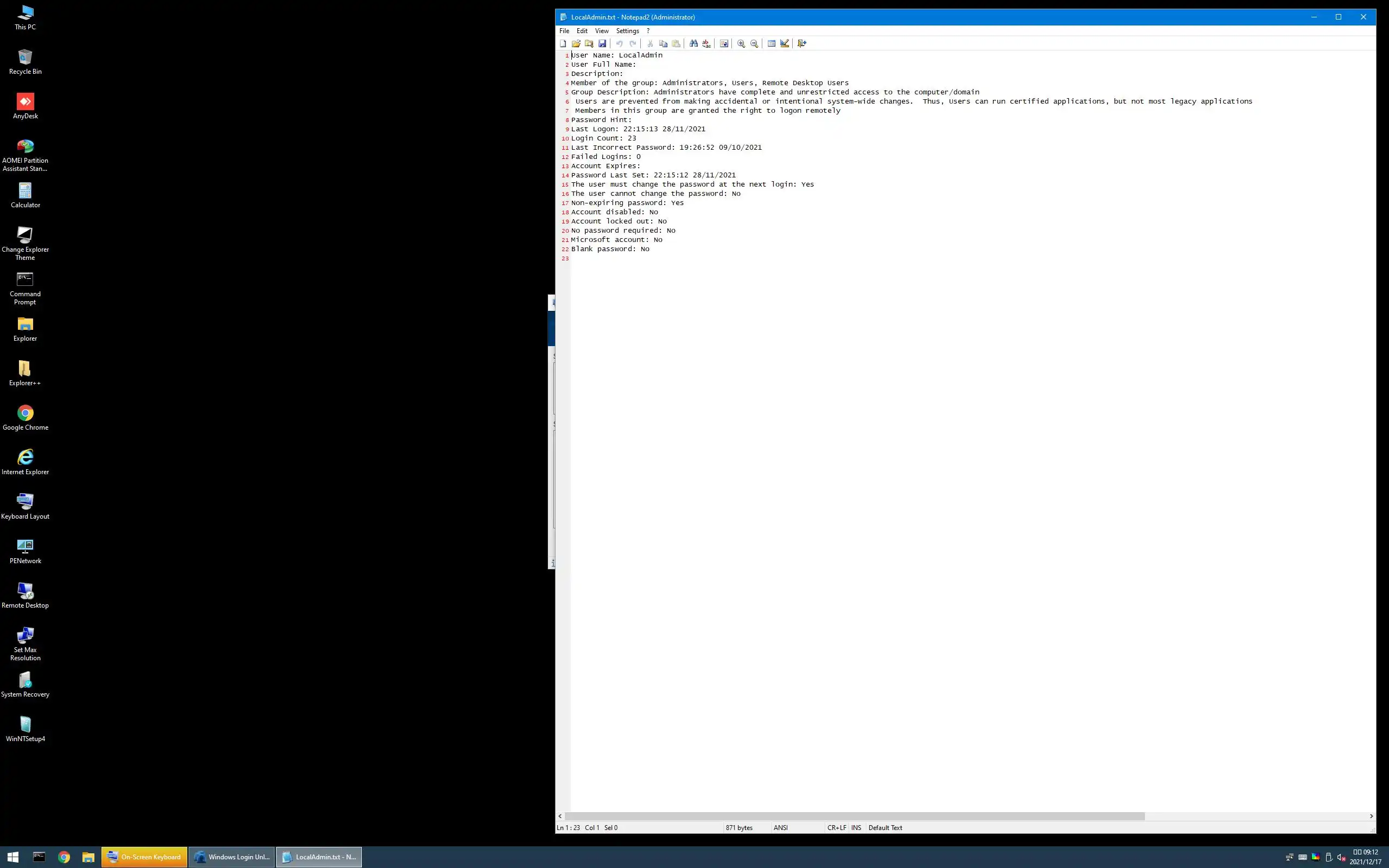This screenshot has height=868, width=1389.
Task: Click the Save (floppy disk) toolbar icon
Action: coord(602,43)
